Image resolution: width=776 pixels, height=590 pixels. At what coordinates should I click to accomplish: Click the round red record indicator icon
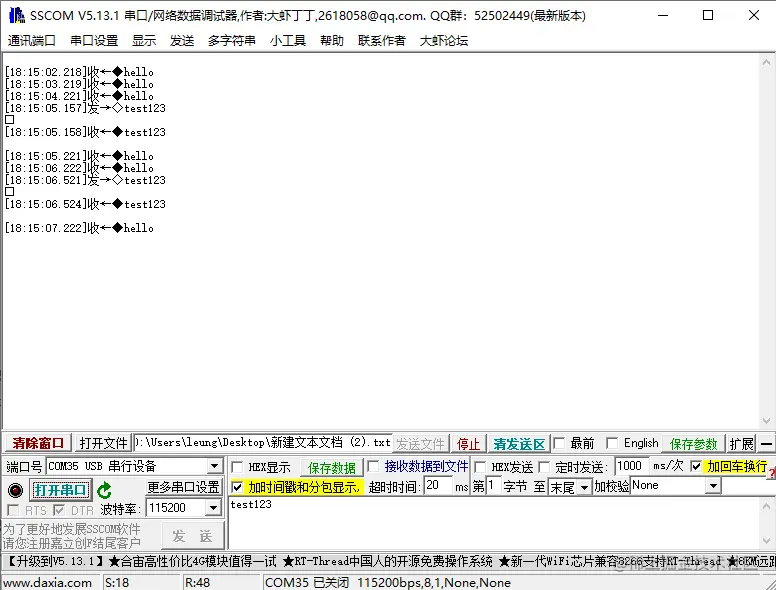click(15, 490)
